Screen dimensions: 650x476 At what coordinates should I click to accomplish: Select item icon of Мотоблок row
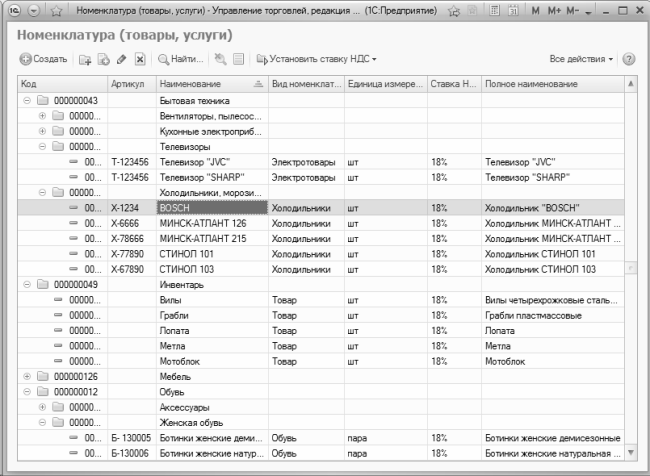pos(58,361)
